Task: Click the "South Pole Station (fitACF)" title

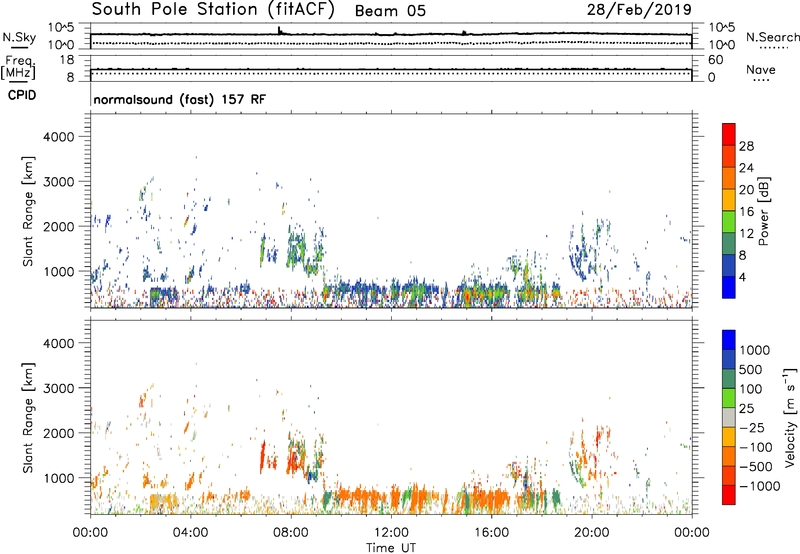Action: click(x=213, y=9)
